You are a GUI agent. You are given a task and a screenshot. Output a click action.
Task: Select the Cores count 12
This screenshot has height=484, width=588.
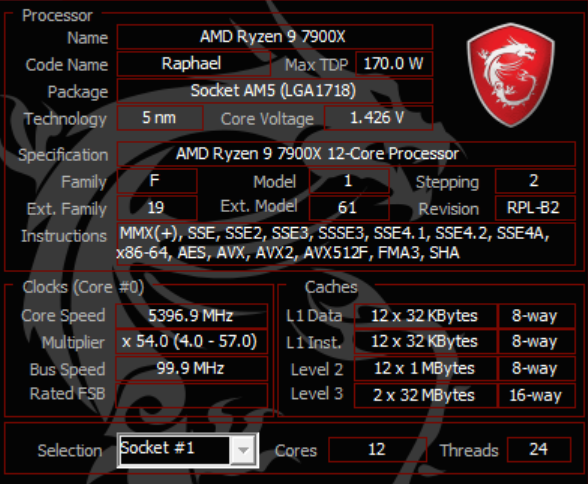point(378,450)
